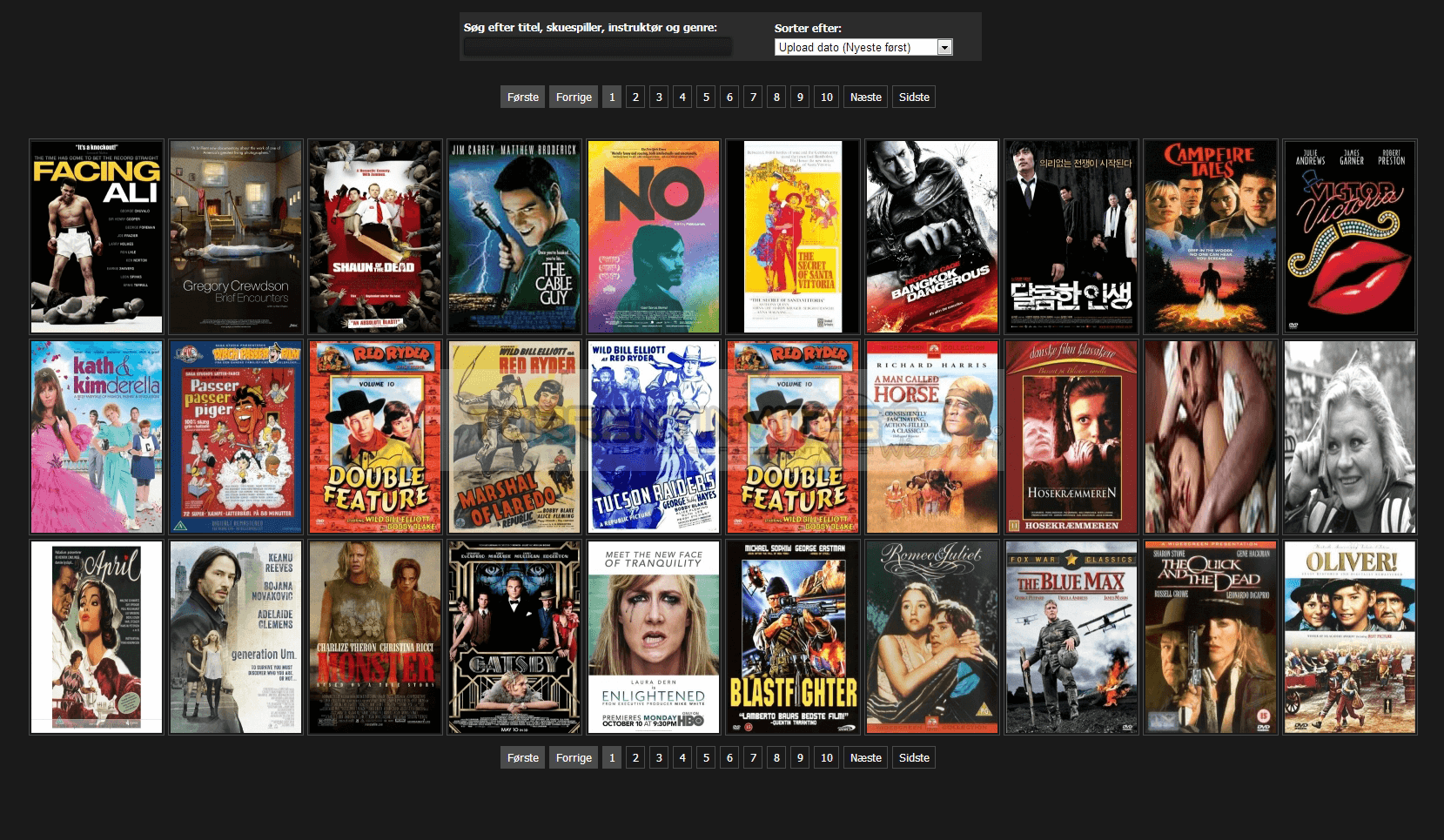Click the title, actor and genre search field

tap(597, 47)
